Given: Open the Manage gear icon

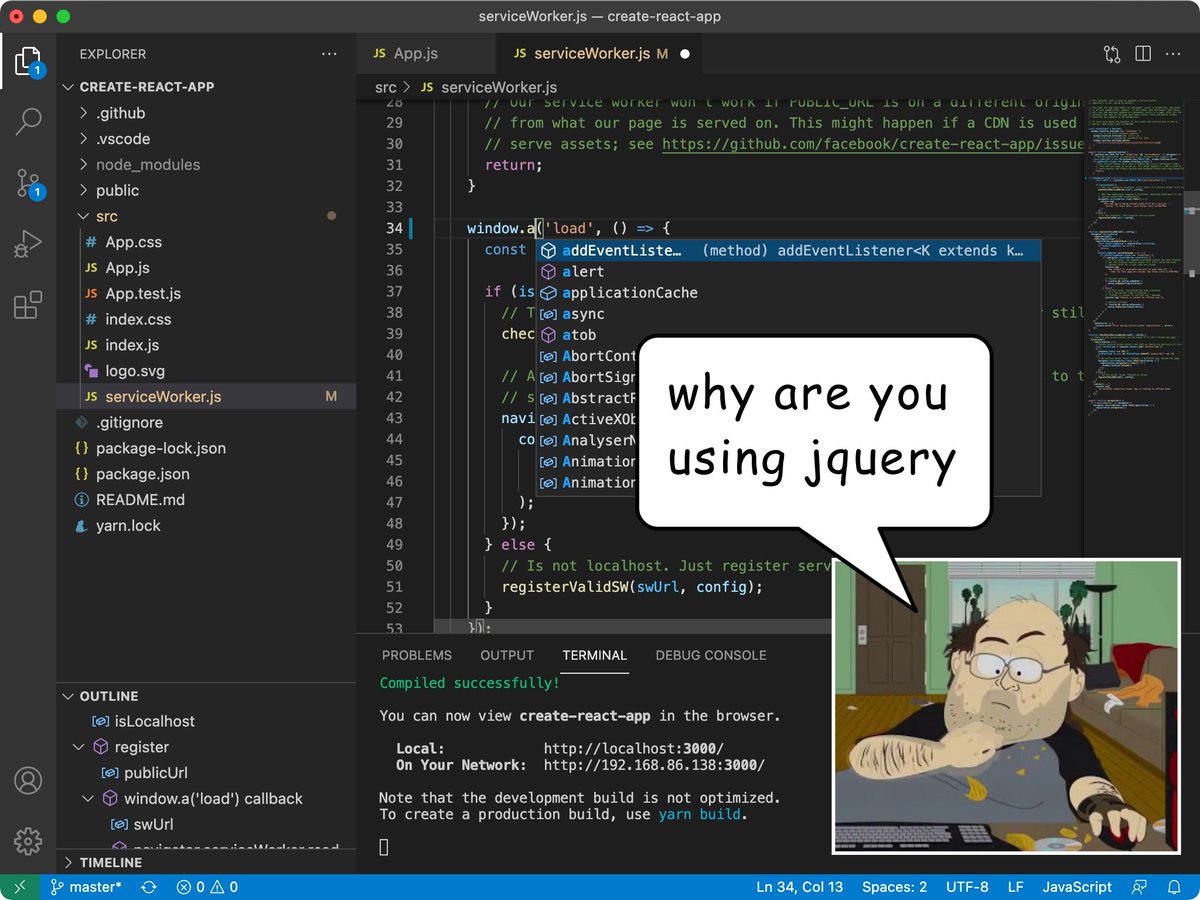Looking at the screenshot, I should click(x=28, y=840).
